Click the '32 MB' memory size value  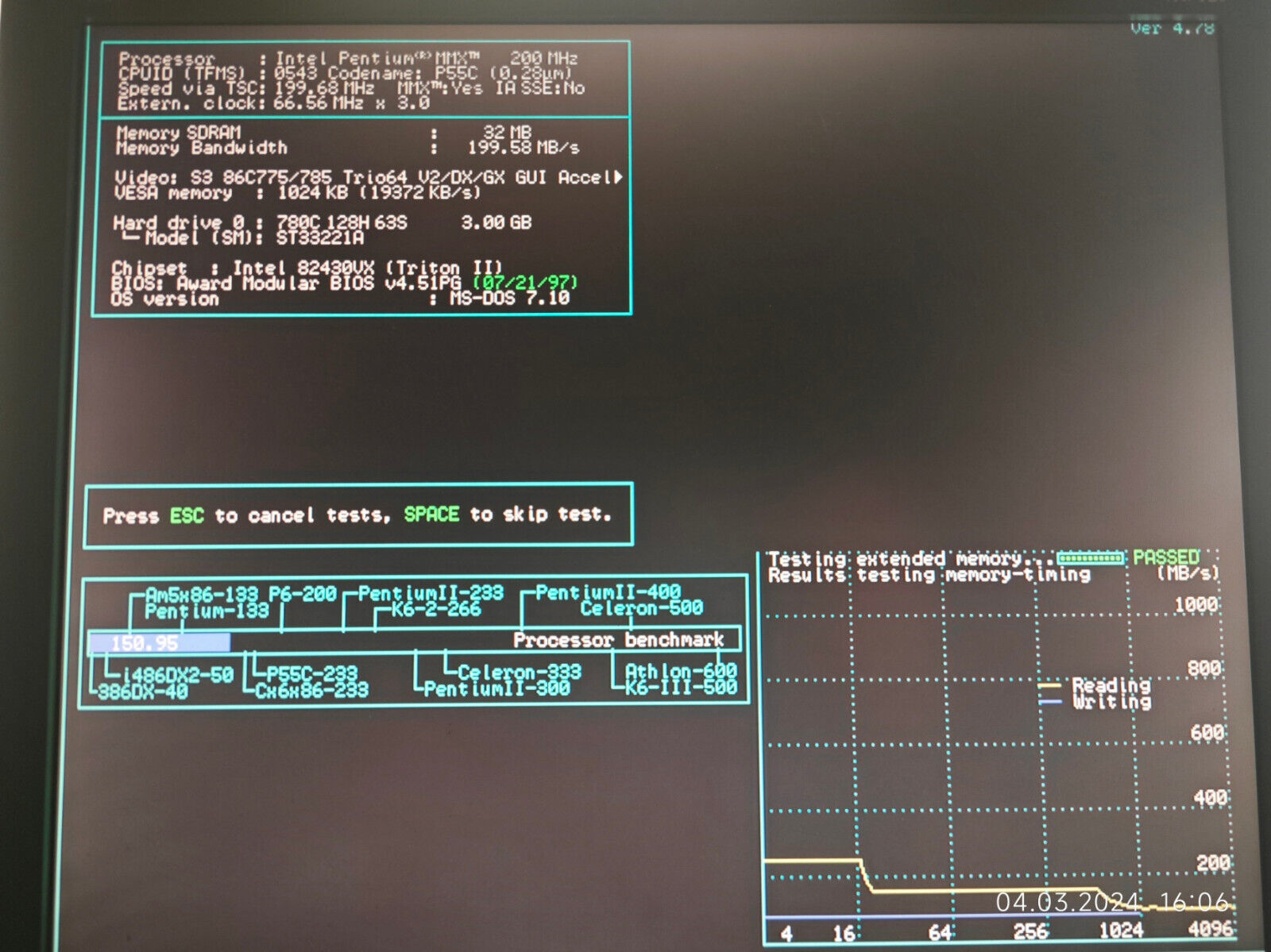[508, 133]
